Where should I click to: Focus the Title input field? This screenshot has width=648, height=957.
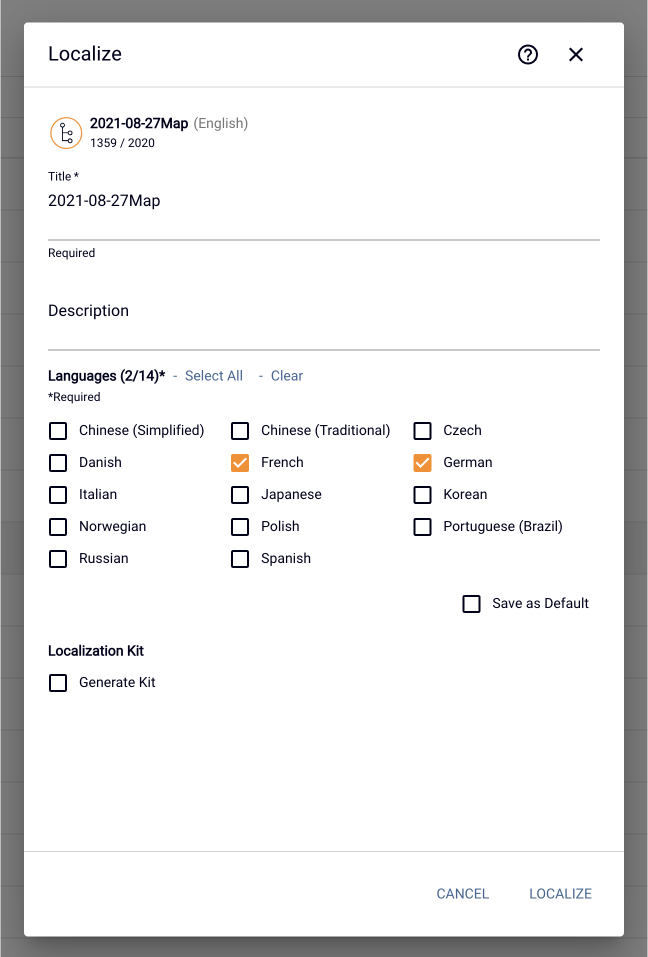324,208
